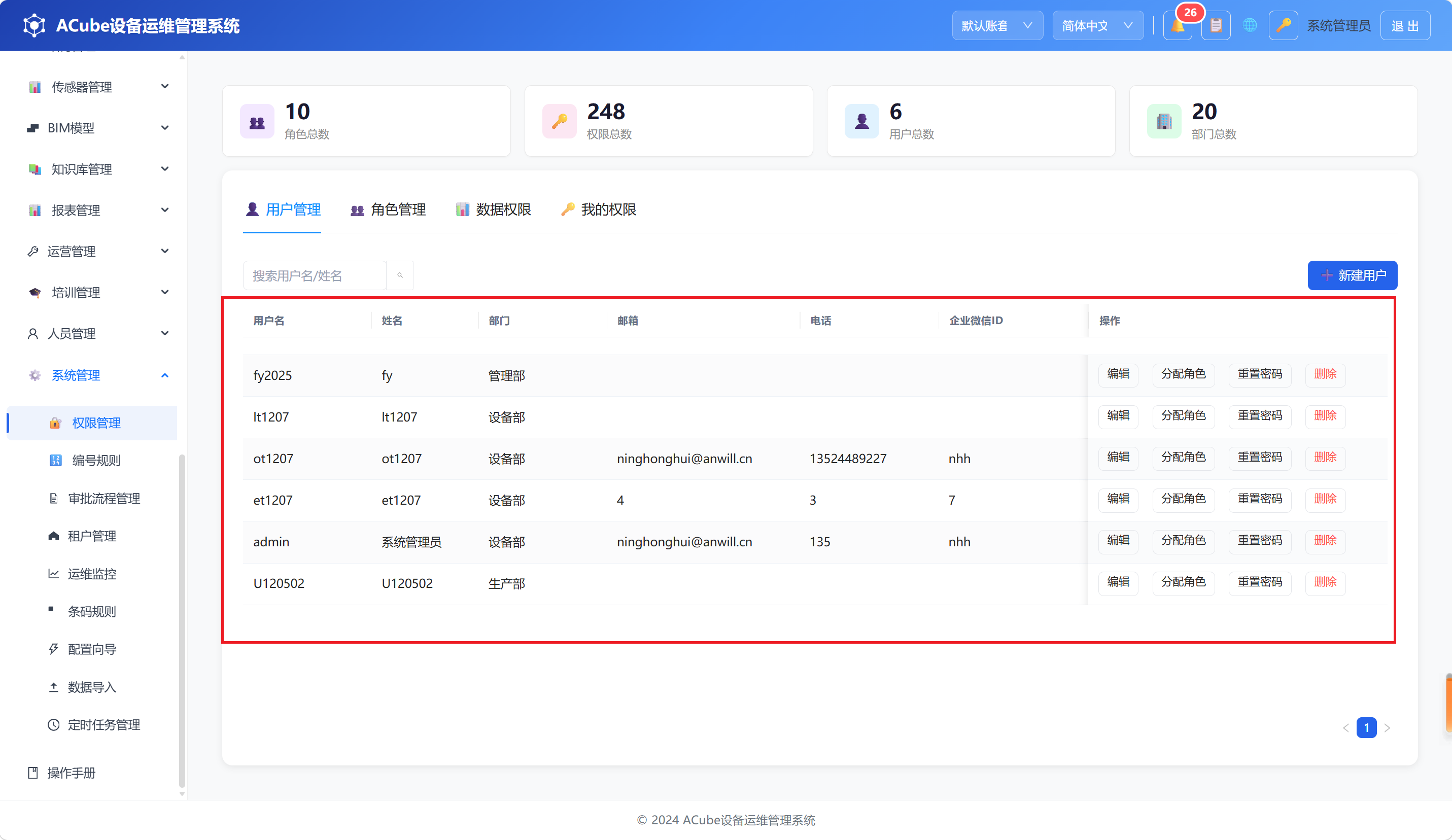This screenshot has height=840, width=1452.
Task: Switch to 角色管理 tab
Action: (x=388, y=209)
